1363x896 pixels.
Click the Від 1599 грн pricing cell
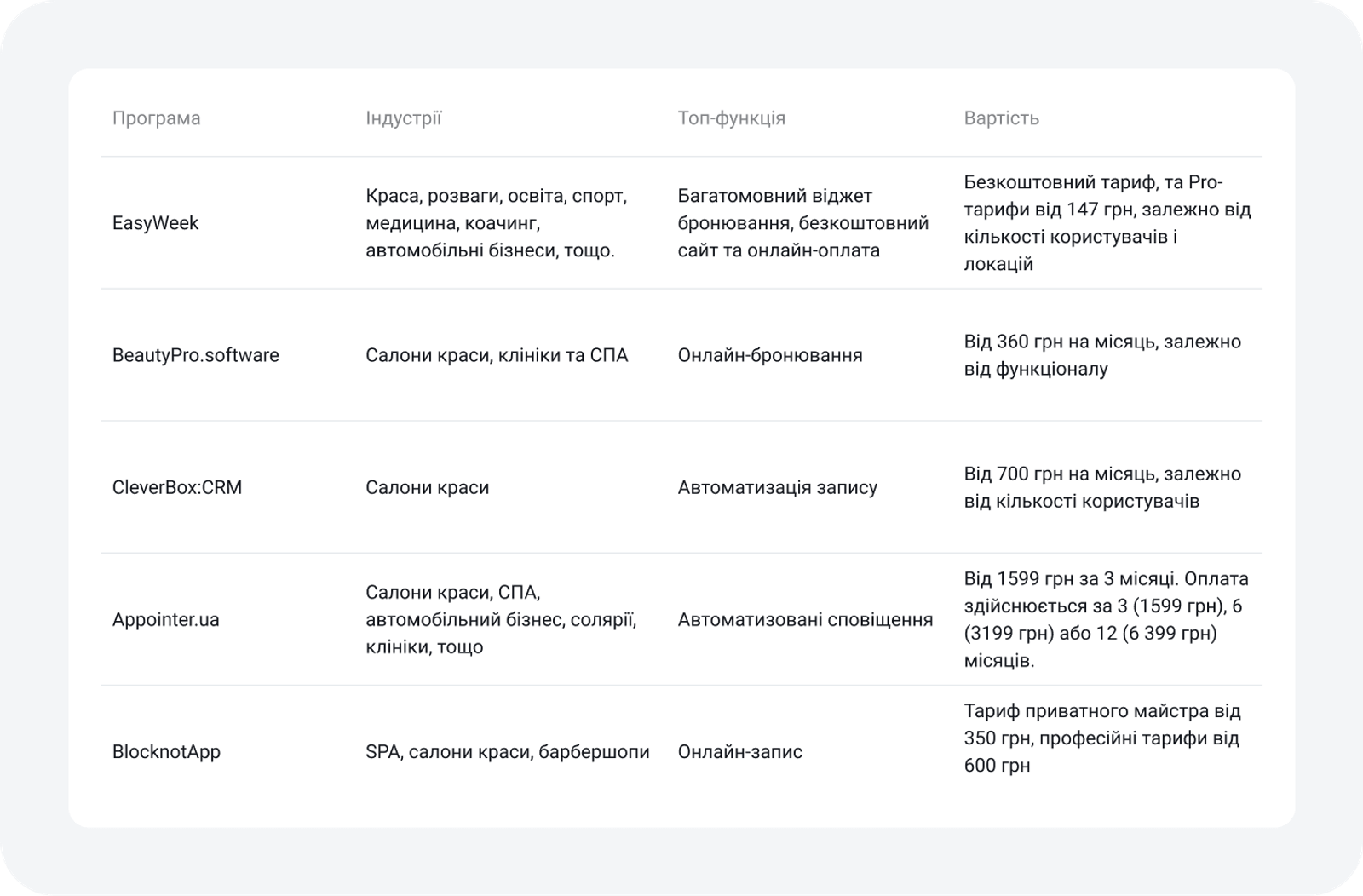[x=1106, y=619]
